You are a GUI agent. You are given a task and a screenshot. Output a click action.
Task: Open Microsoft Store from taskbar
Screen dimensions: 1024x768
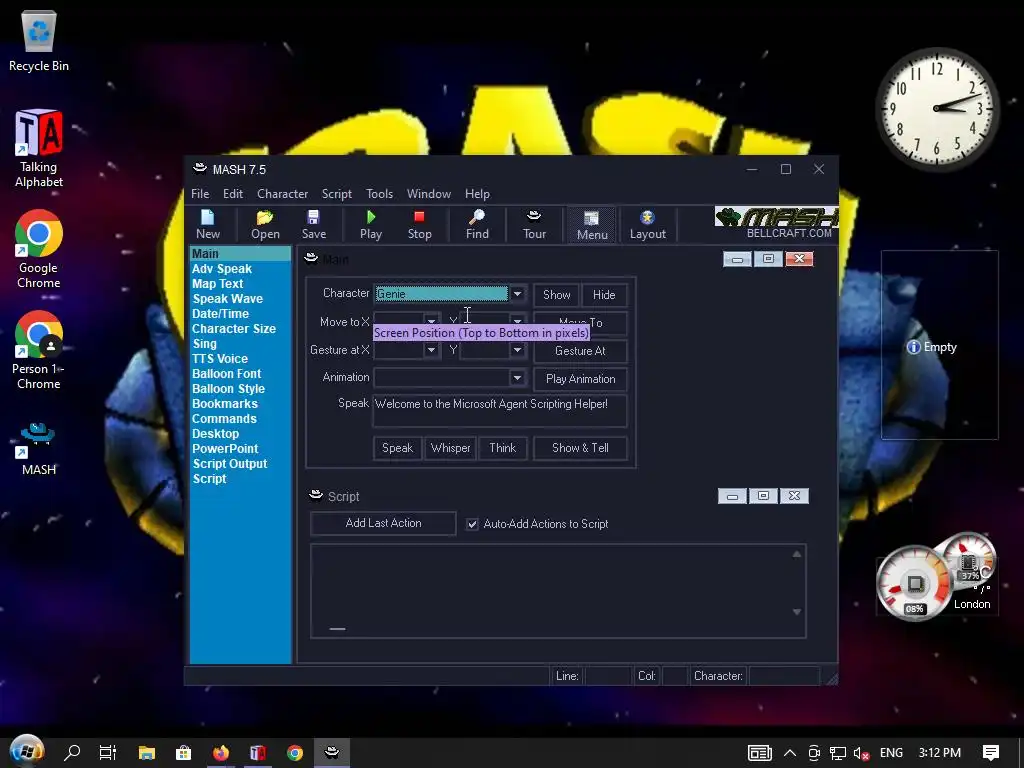click(184, 752)
